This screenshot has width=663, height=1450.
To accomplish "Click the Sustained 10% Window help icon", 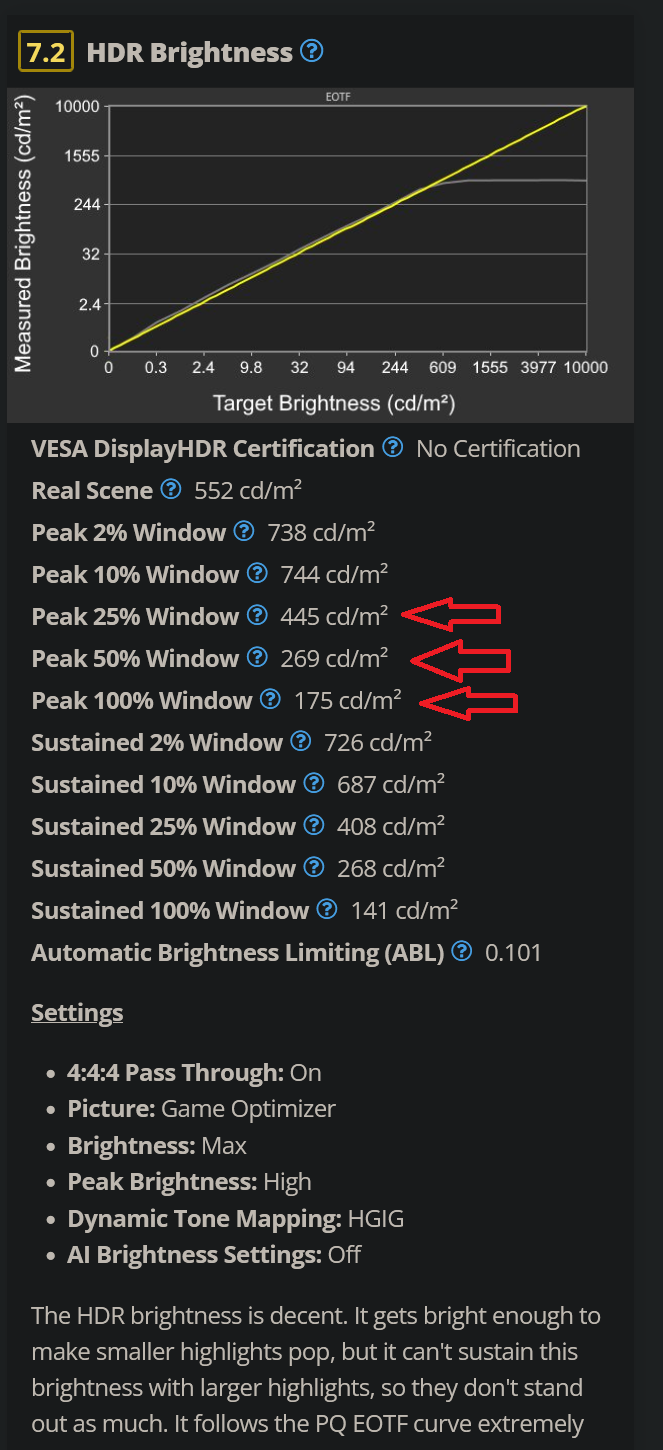I will (x=314, y=784).
